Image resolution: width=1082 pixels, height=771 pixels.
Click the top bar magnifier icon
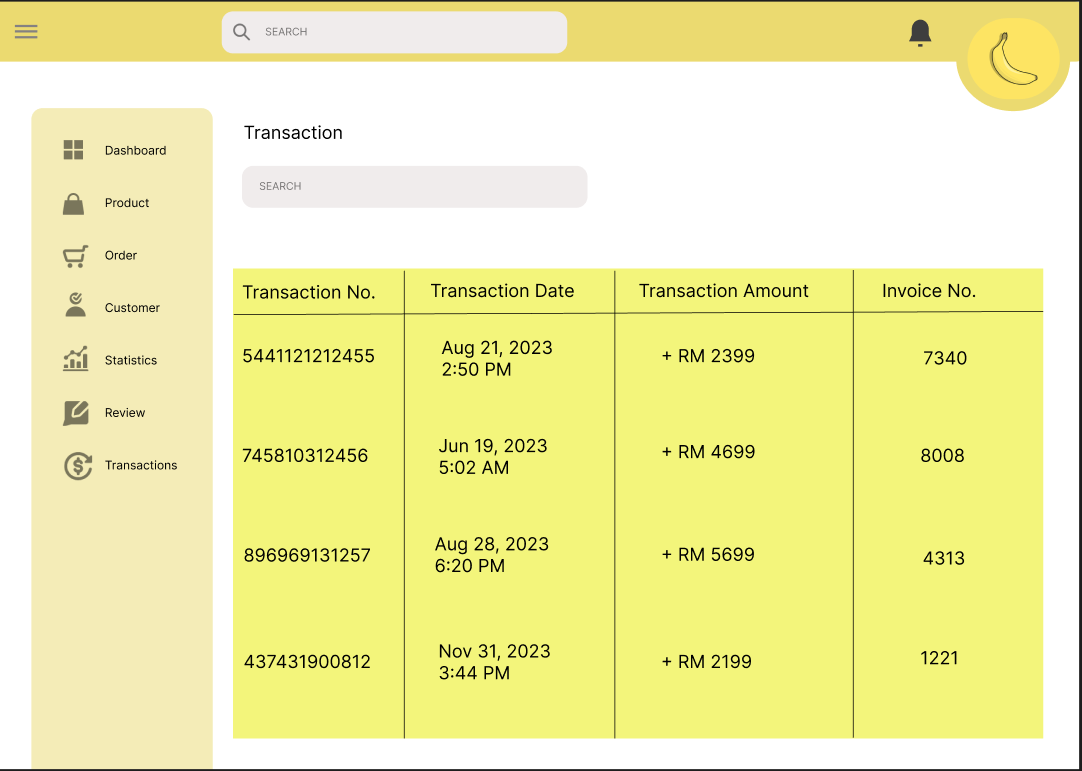(241, 32)
